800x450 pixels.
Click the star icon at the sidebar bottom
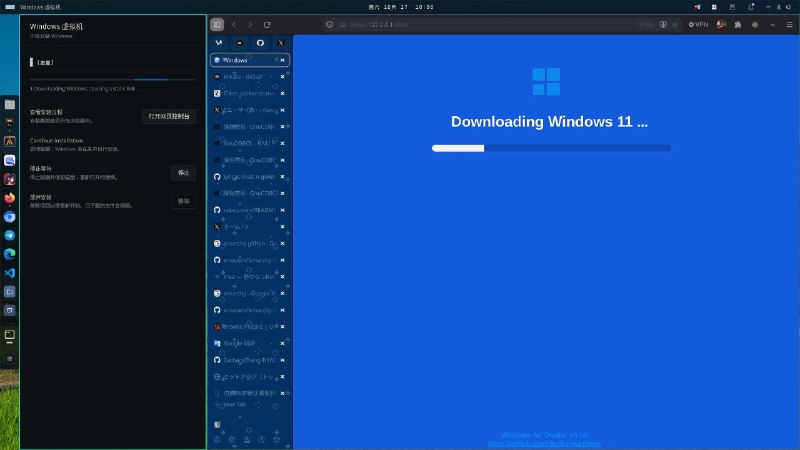(276, 439)
